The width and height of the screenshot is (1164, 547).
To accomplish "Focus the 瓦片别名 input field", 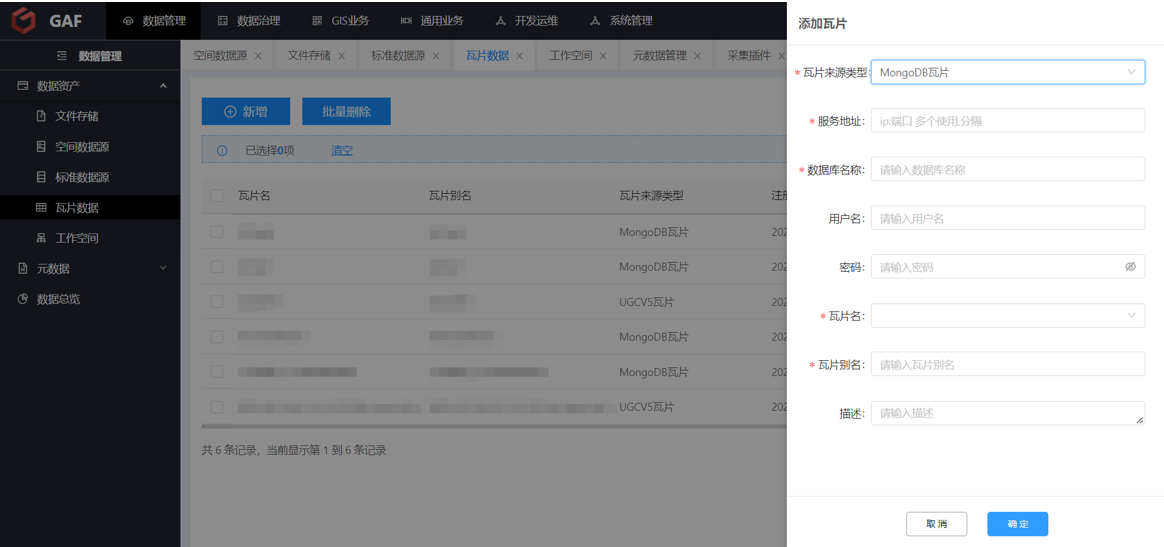I will pyautogui.click(x=1007, y=364).
